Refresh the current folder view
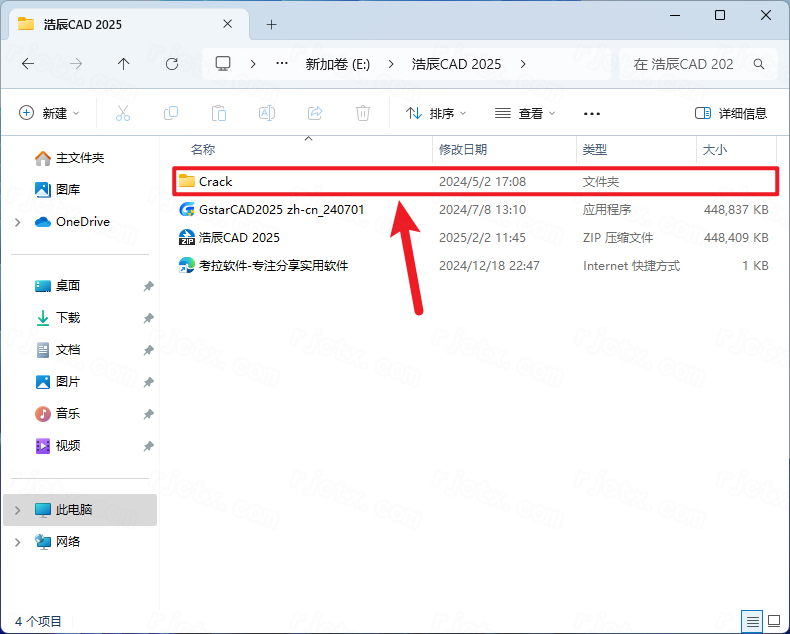Image resolution: width=790 pixels, height=634 pixels. pos(171,63)
